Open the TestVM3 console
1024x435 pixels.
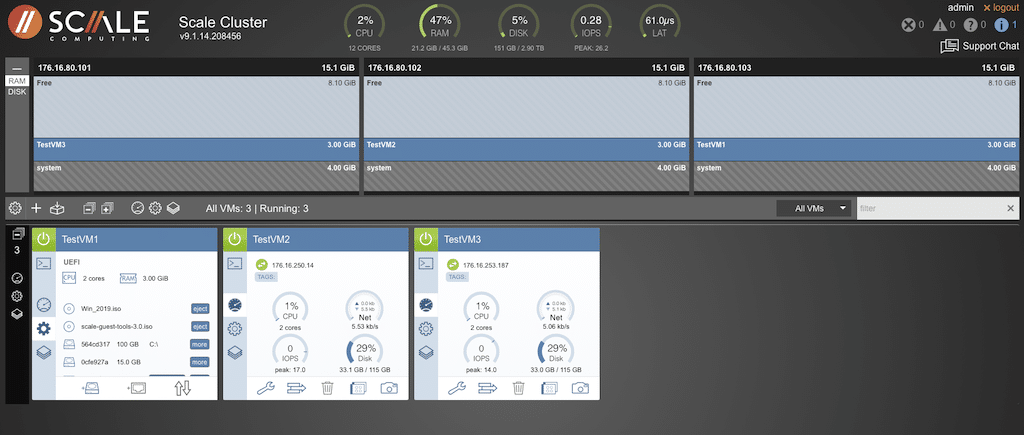tap(426, 264)
